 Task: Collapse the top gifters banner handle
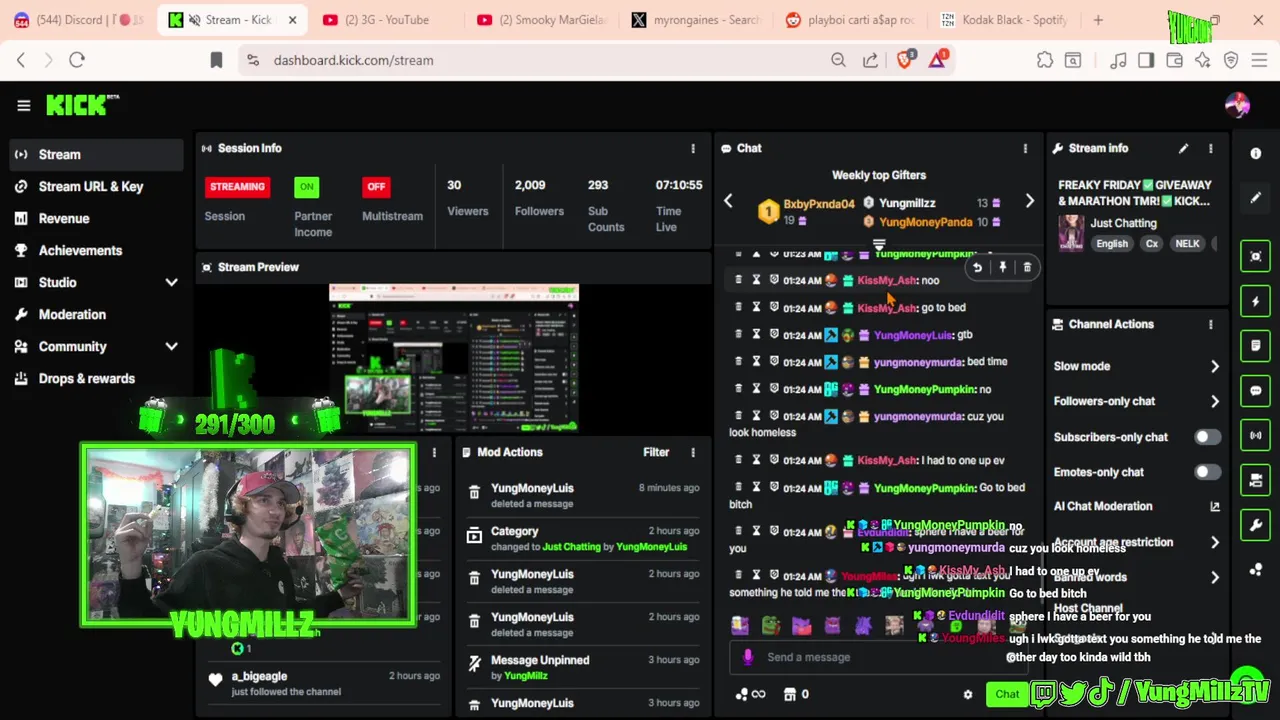879,244
